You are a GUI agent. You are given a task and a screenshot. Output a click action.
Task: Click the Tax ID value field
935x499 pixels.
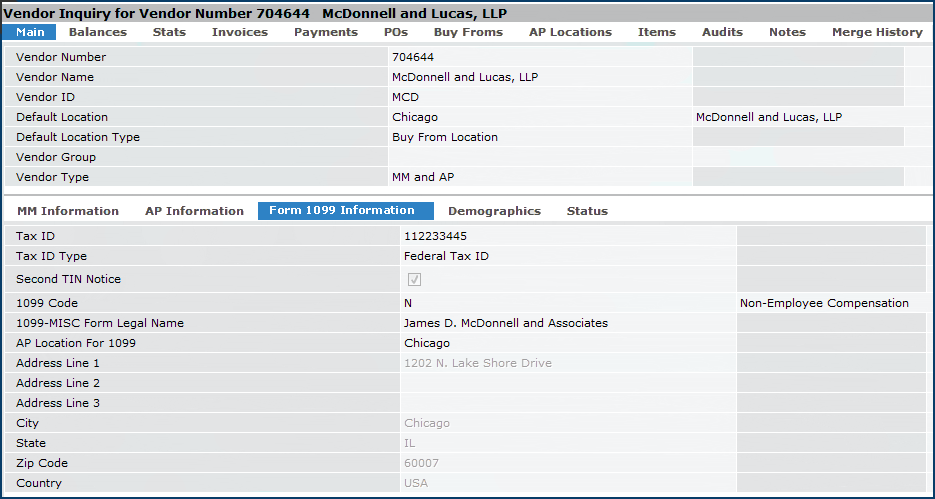[x=567, y=236]
